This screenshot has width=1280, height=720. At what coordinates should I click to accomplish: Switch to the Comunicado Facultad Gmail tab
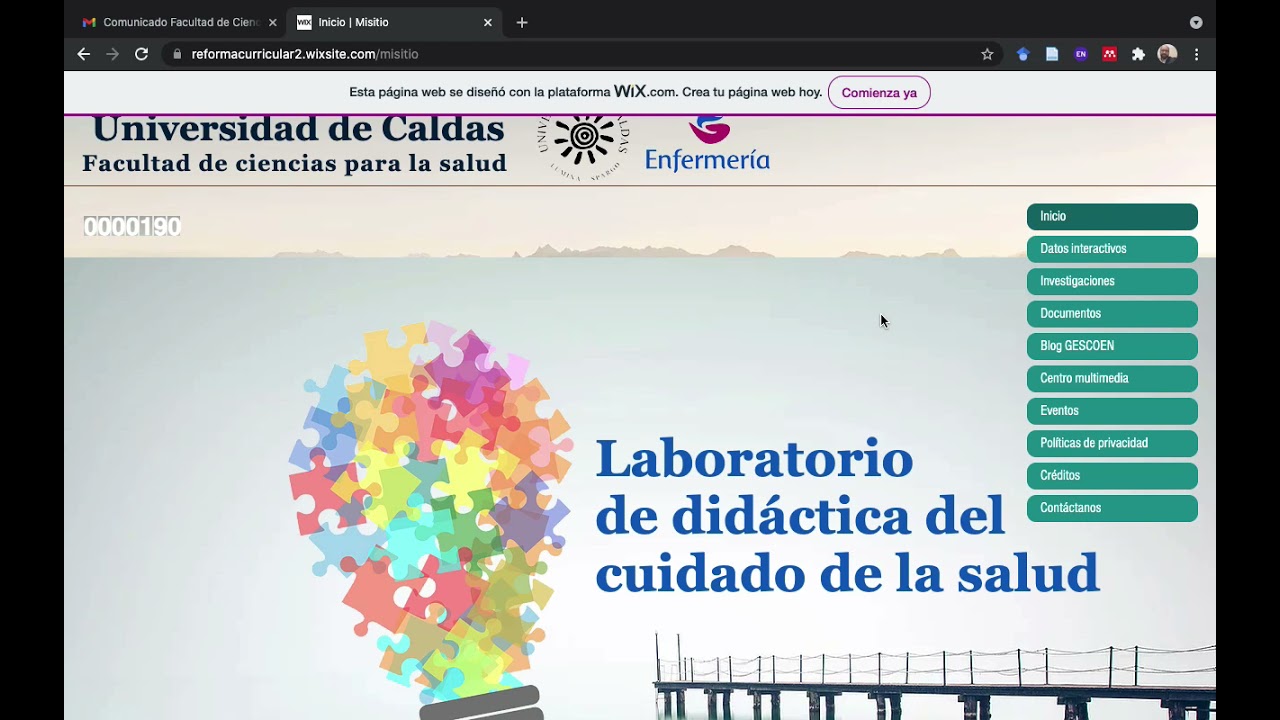pos(179,22)
